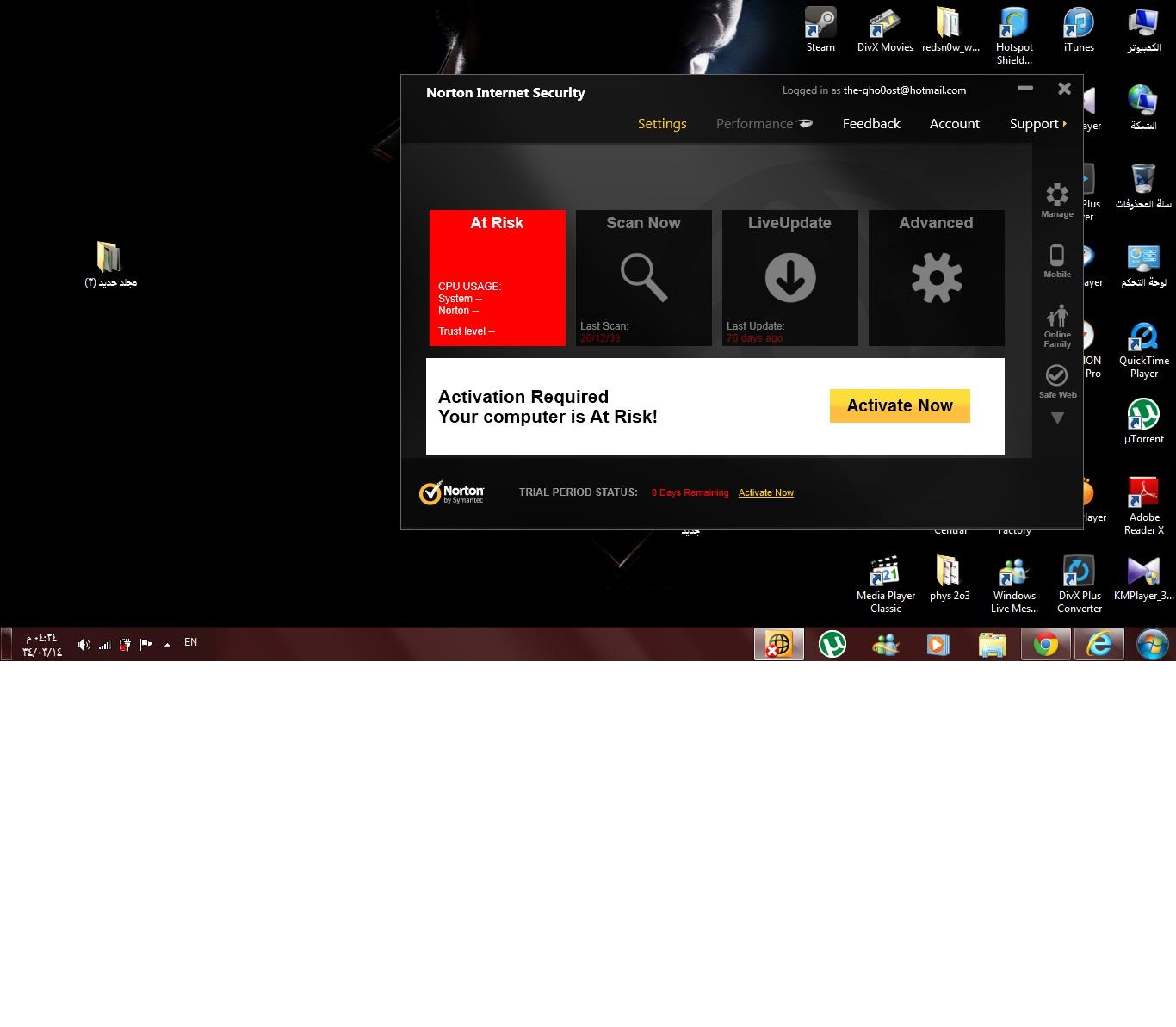Open the phys 2o3 folder
This screenshot has height=1027, width=1176.
pos(950,578)
